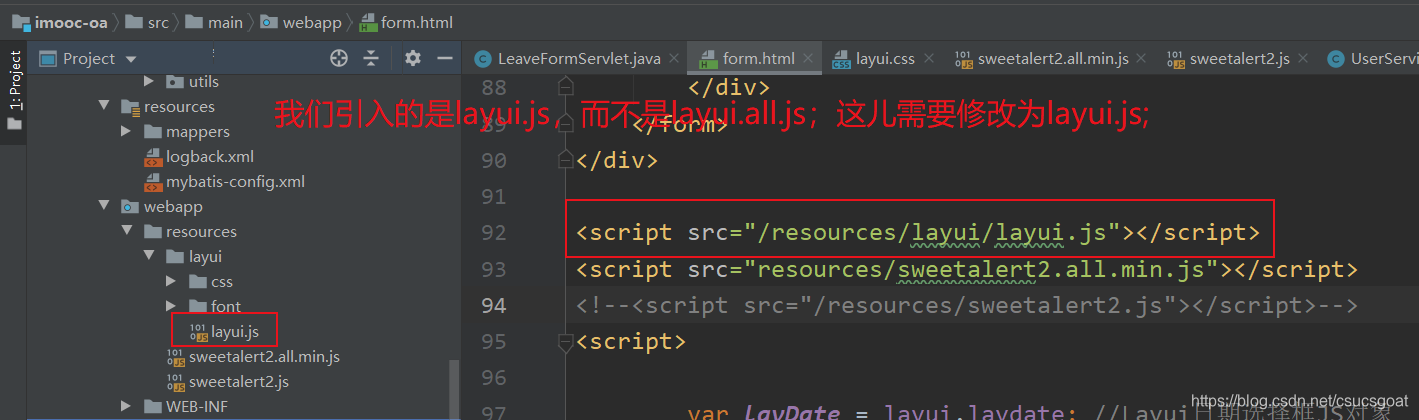1419x420 pixels.
Task: Close the layui.css tab
Action: (929, 59)
